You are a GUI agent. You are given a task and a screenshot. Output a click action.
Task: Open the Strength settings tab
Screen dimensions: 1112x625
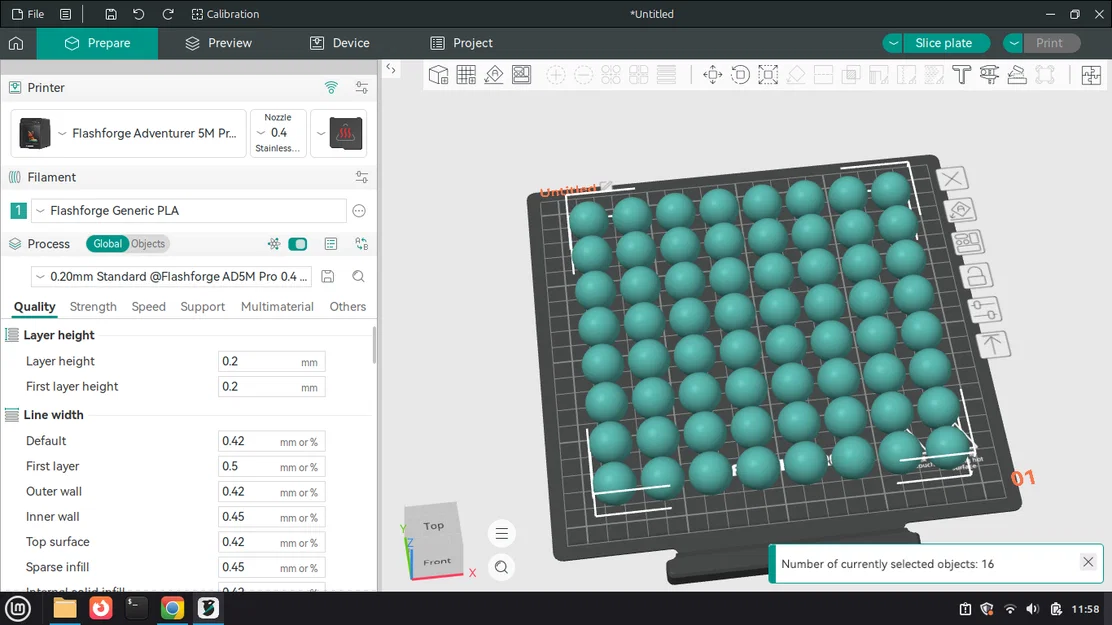click(93, 307)
